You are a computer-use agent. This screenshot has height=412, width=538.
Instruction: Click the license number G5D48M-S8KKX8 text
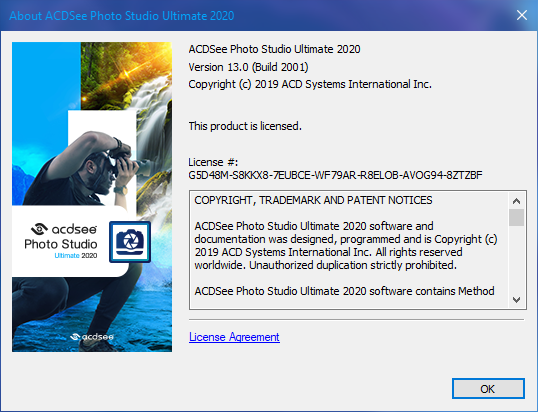335,175
